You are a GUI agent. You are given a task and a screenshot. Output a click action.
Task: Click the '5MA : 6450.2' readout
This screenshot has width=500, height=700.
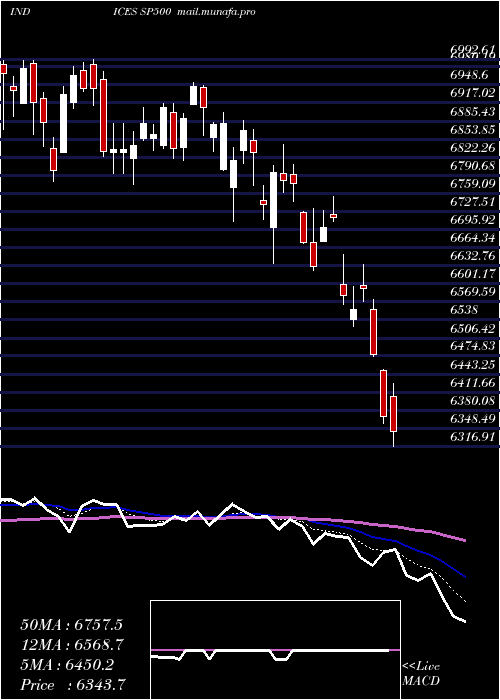67,665
